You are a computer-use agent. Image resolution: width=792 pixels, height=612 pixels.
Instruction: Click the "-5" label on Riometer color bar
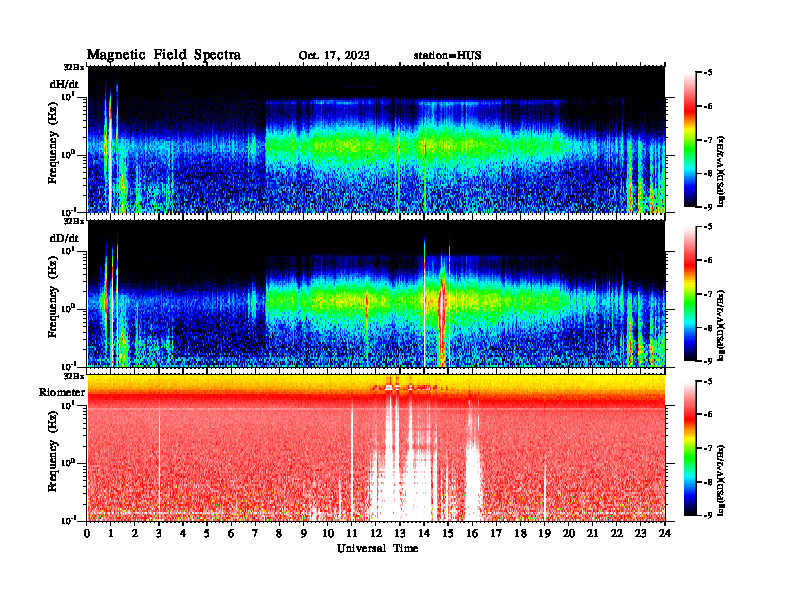tap(708, 381)
